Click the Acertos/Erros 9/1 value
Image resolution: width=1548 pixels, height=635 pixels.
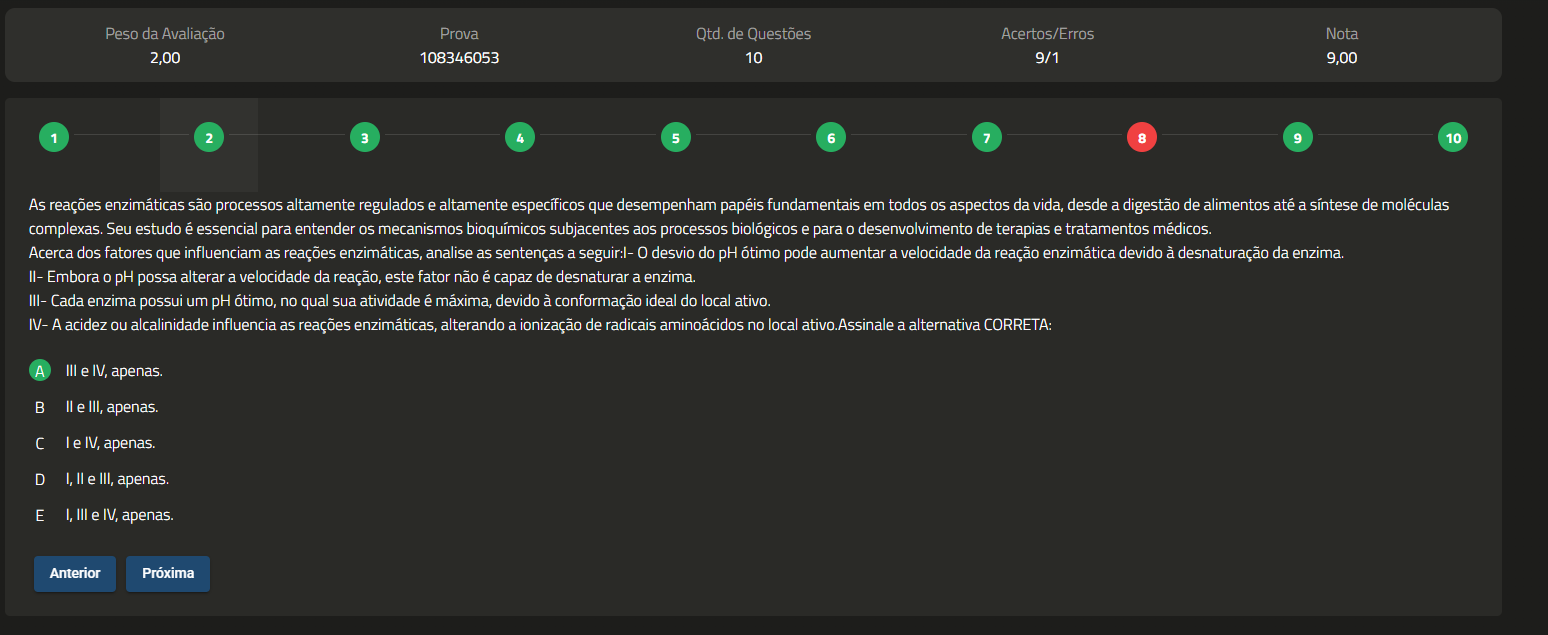tap(1047, 58)
